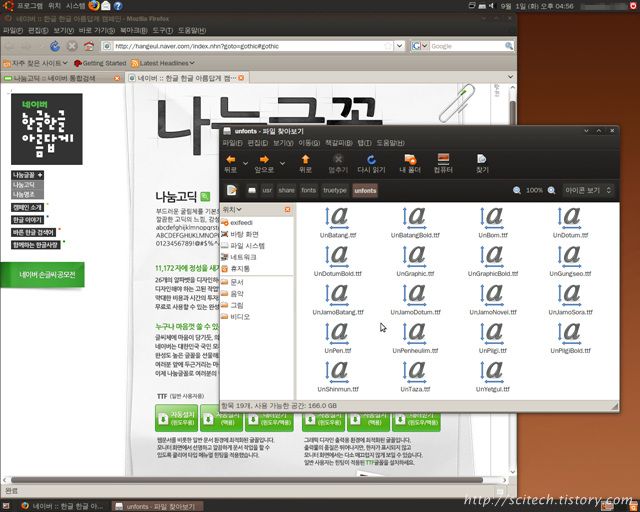Click the Firefox reload button
640x512 pixels.
55,46
